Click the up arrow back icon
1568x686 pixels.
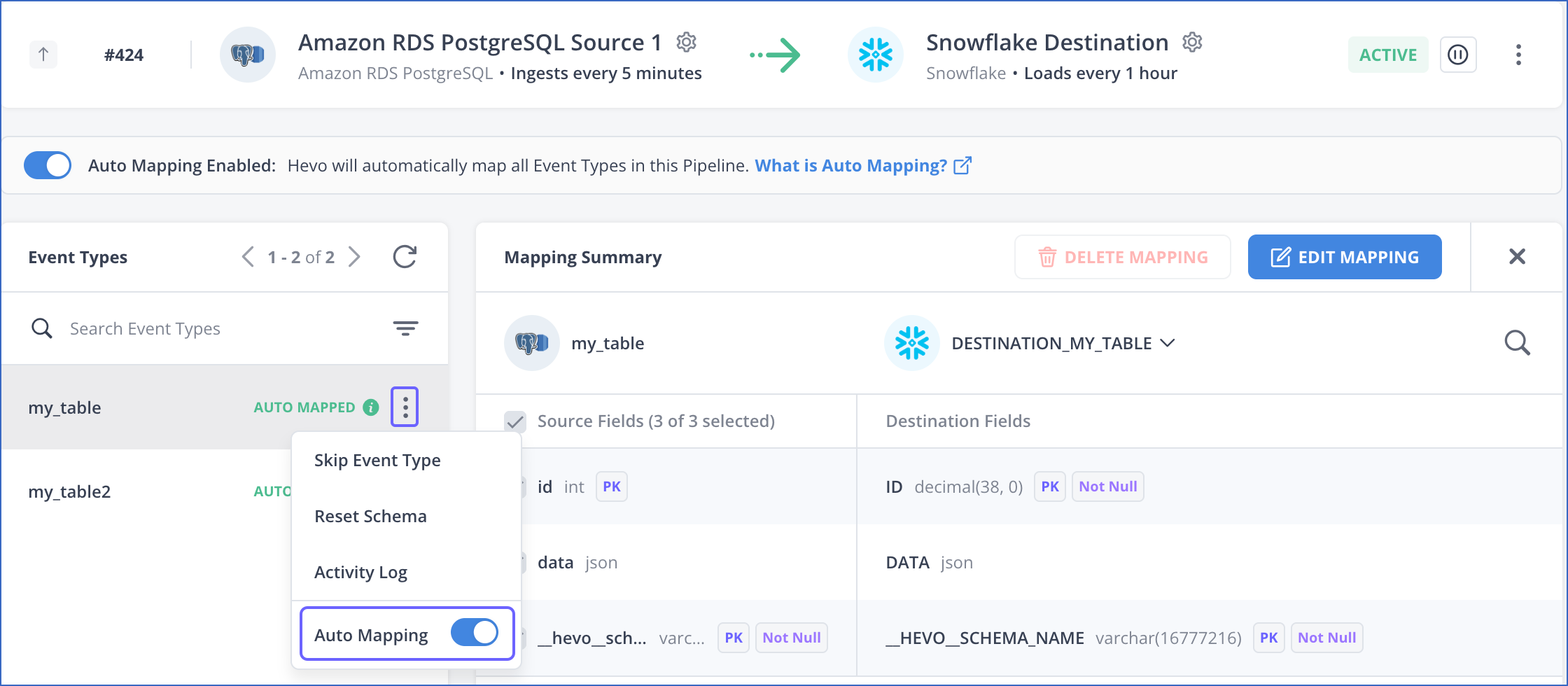point(43,55)
